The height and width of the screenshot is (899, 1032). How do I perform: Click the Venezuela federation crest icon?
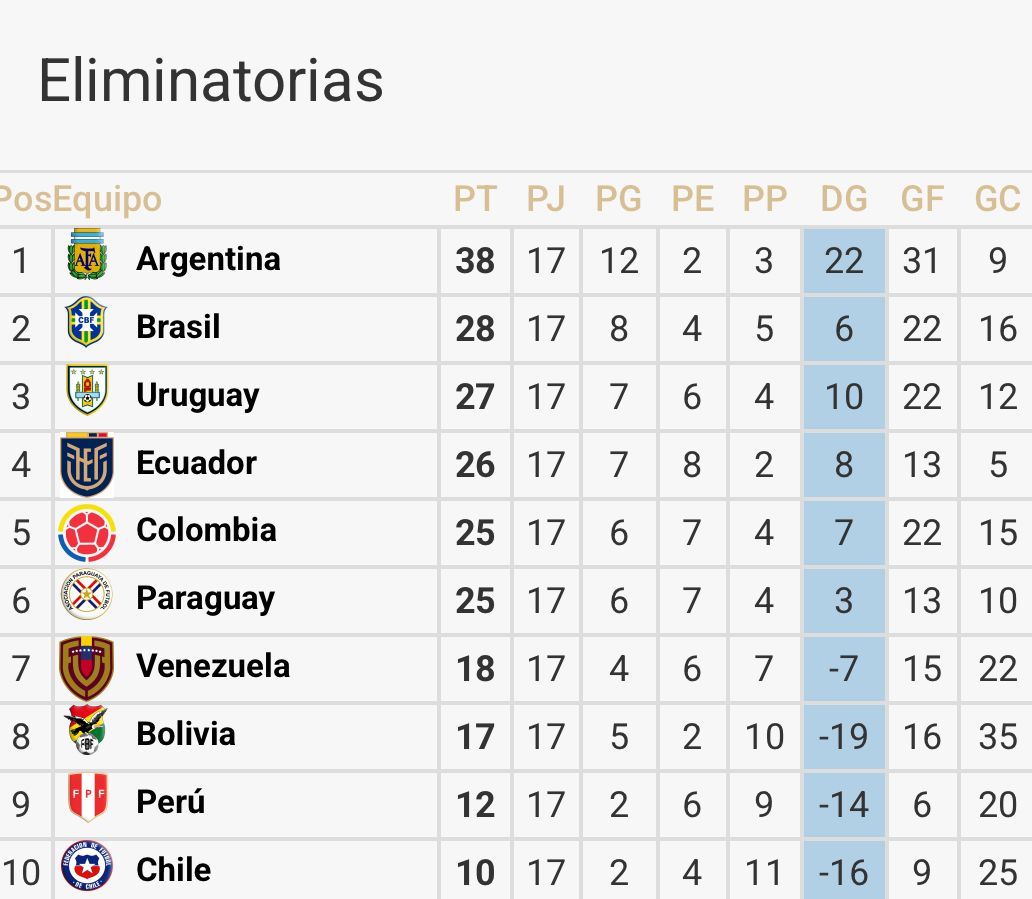point(87,667)
